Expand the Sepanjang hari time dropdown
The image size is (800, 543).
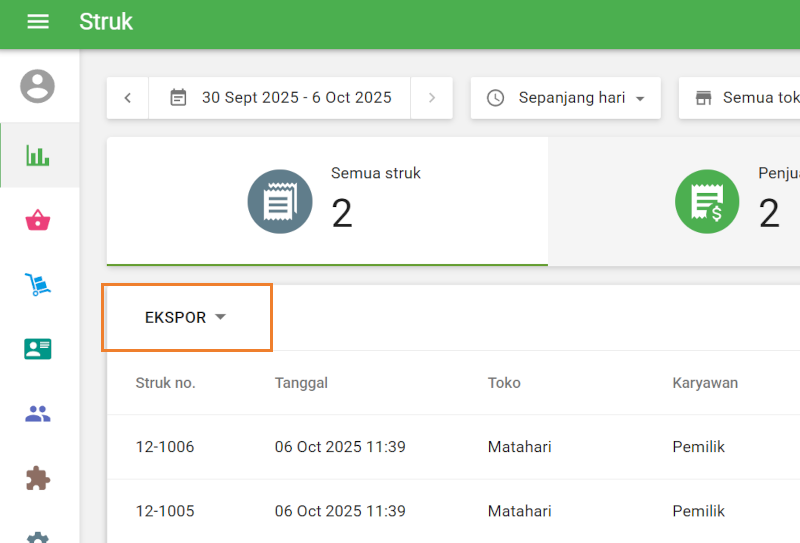point(565,98)
